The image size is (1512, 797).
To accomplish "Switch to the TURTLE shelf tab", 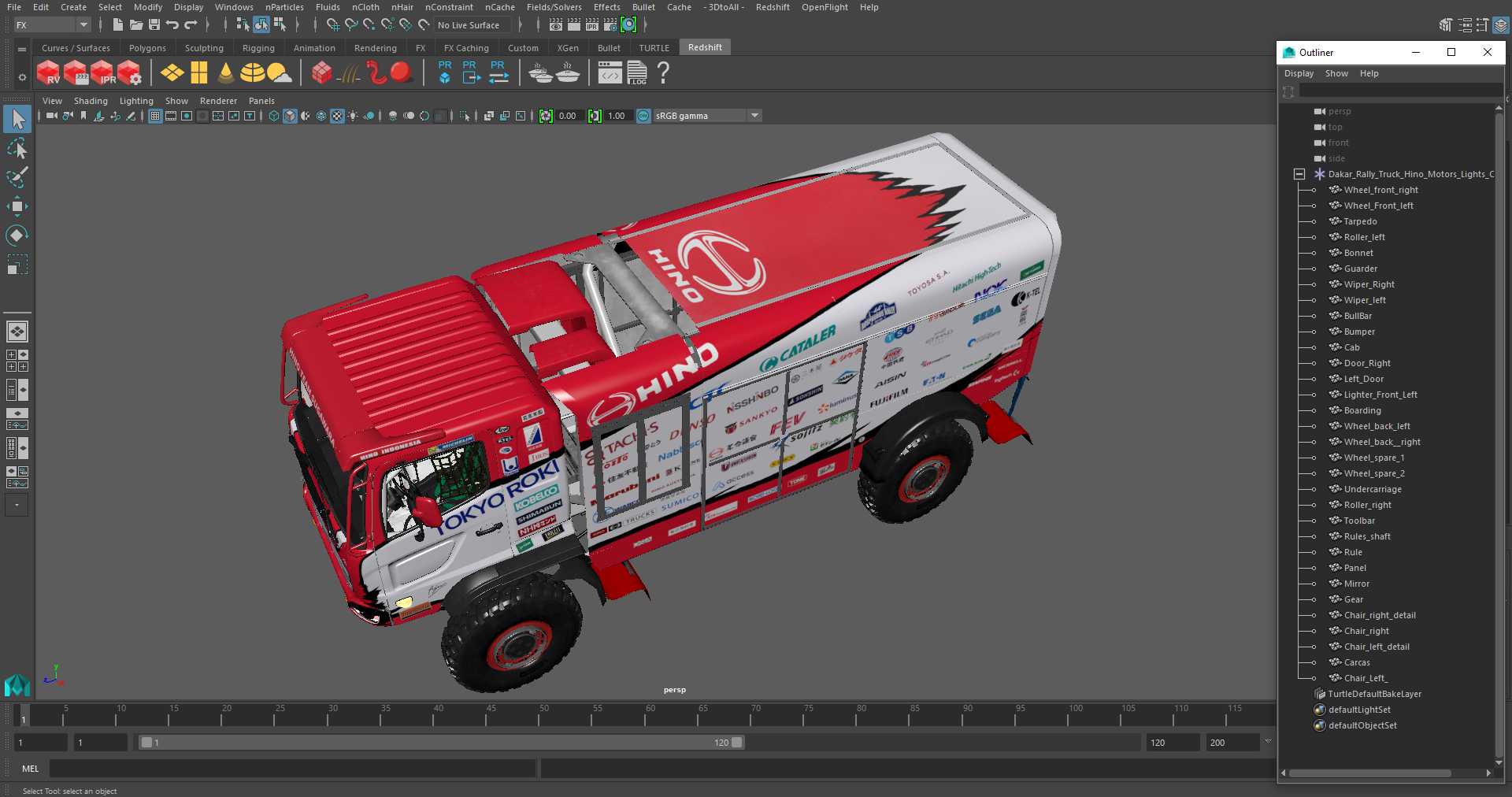I will click(x=654, y=48).
